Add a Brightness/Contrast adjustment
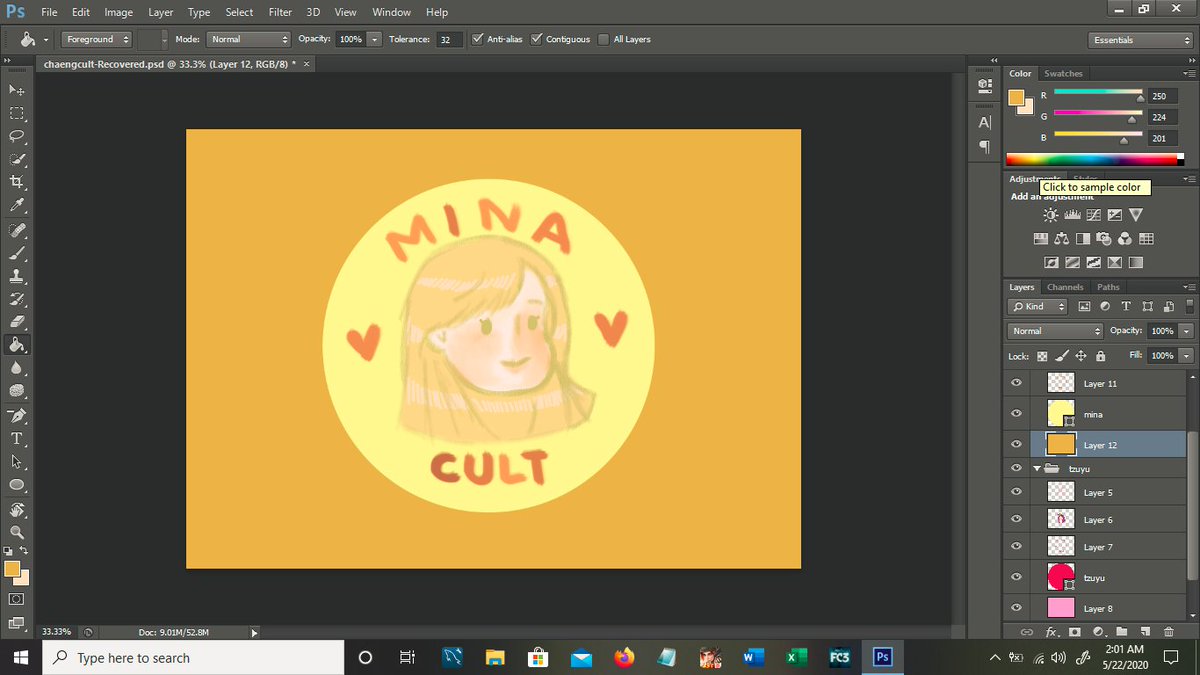This screenshot has height=675, width=1200. [x=1050, y=215]
